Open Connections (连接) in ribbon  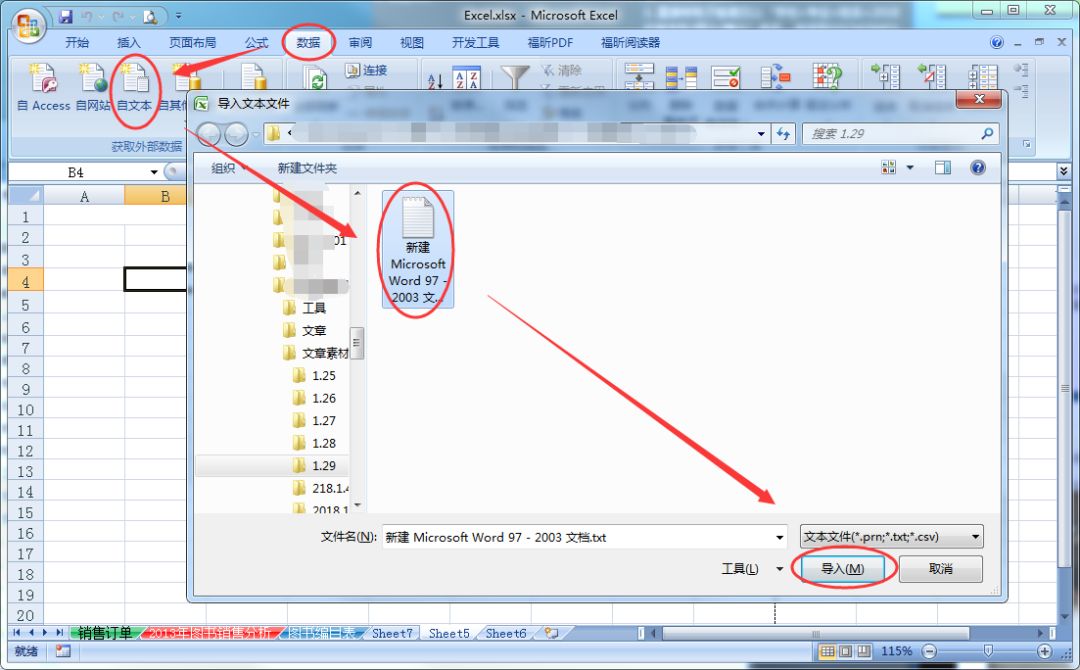(x=366, y=70)
